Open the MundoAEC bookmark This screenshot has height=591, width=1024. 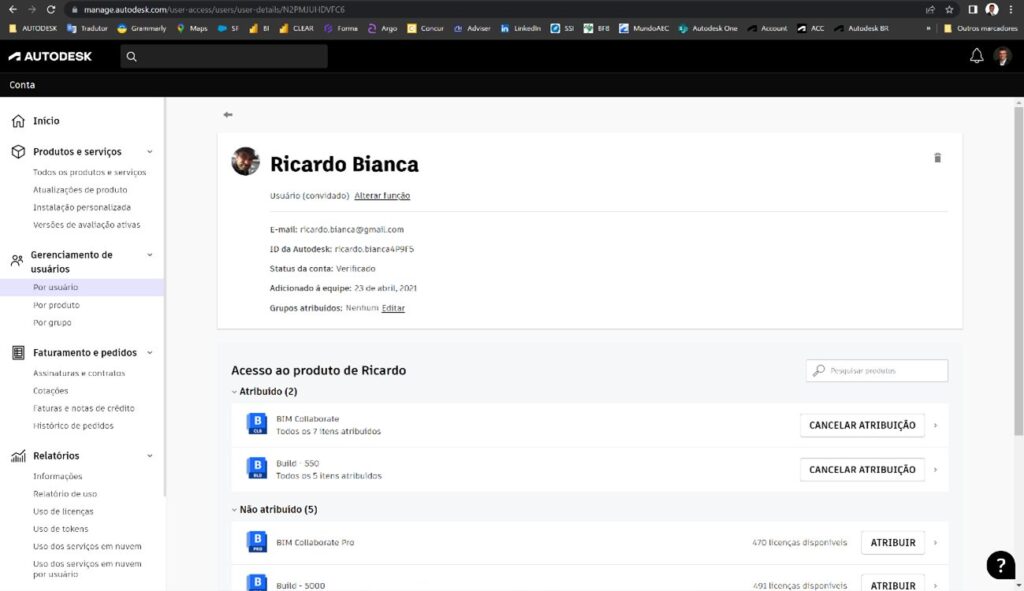(644, 29)
